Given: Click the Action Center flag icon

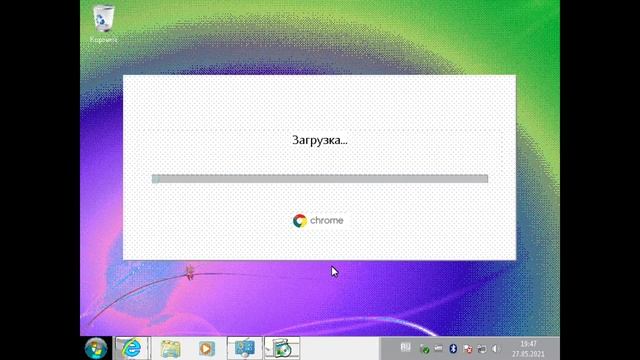Looking at the screenshot, I should [468, 349].
